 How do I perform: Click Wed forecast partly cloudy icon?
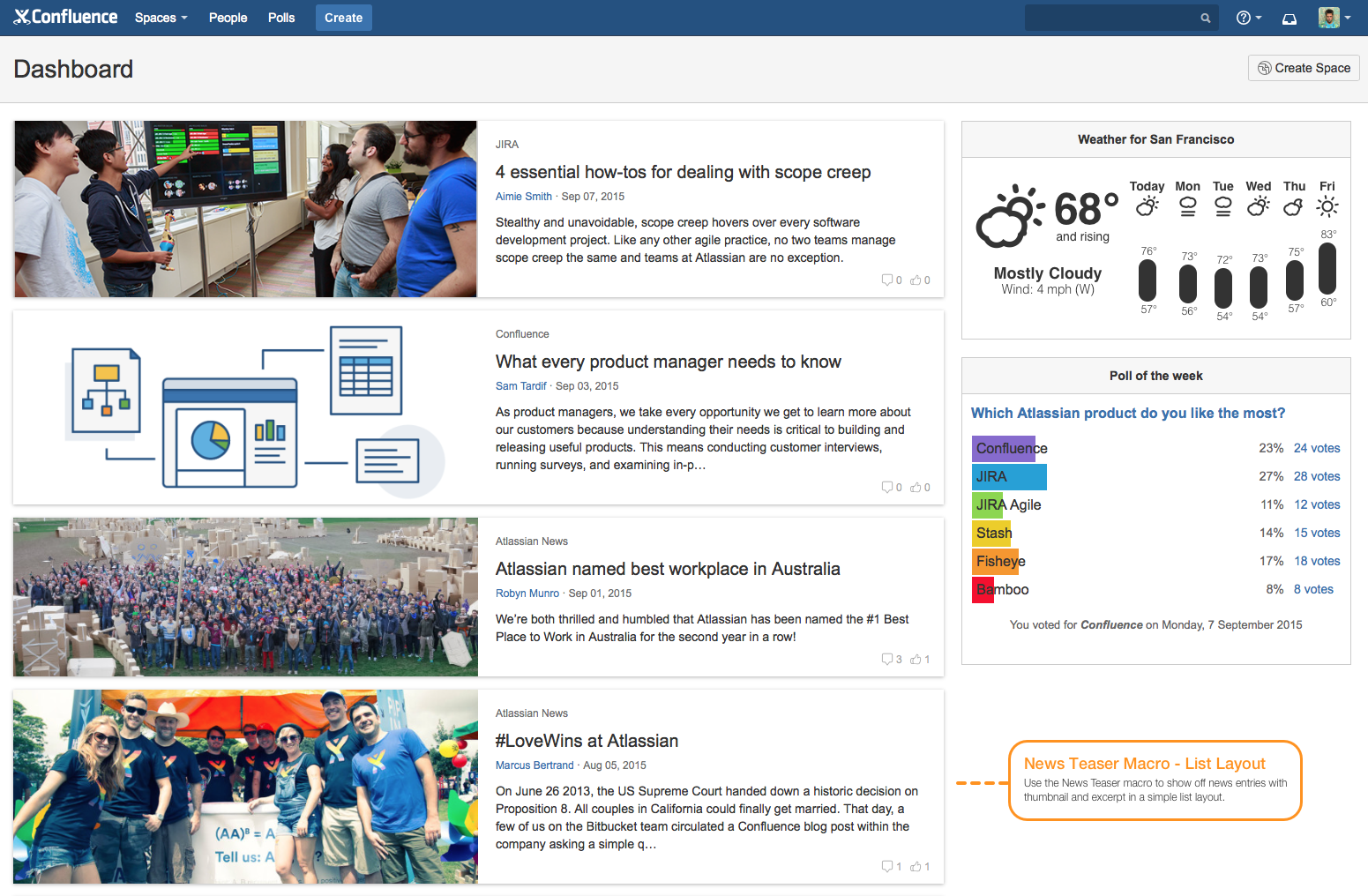click(x=1259, y=207)
